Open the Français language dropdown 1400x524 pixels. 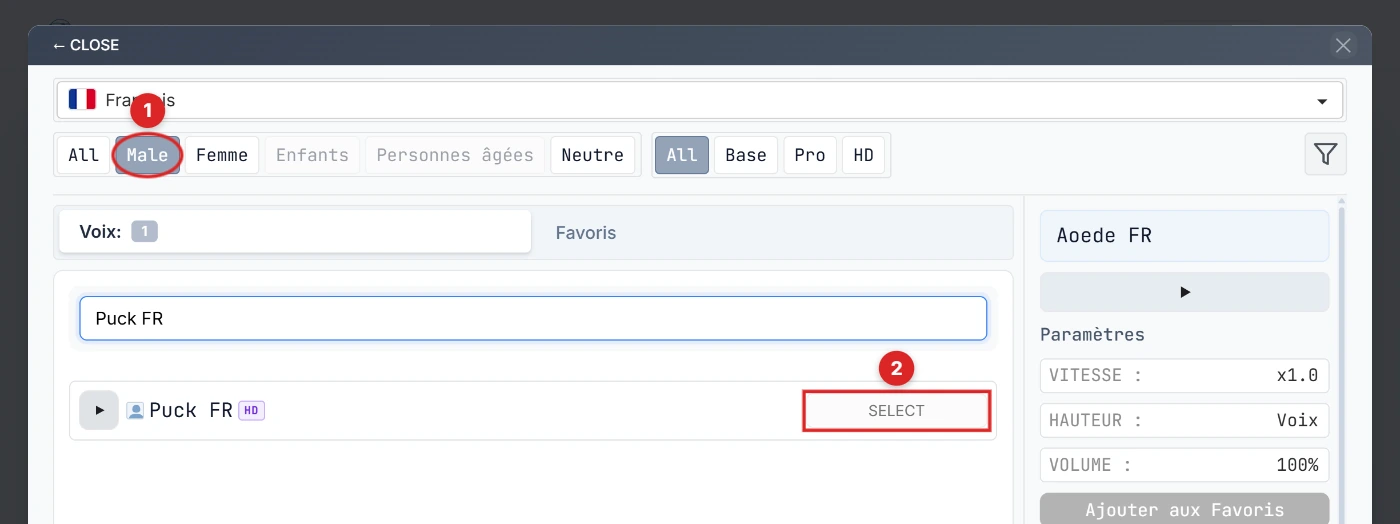click(x=700, y=100)
